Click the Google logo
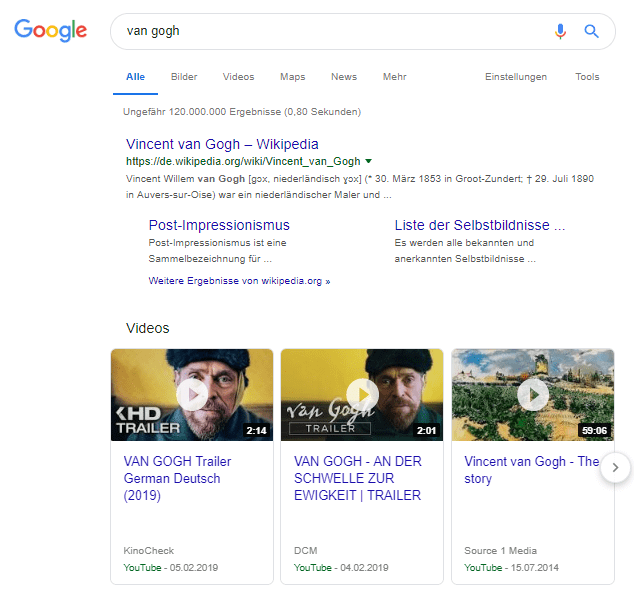The image size is (634, 595). tap(51, 30)
